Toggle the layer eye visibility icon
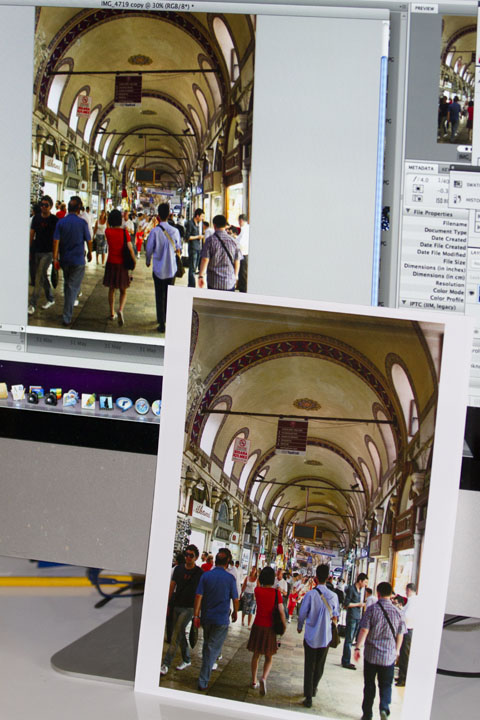 471,292
